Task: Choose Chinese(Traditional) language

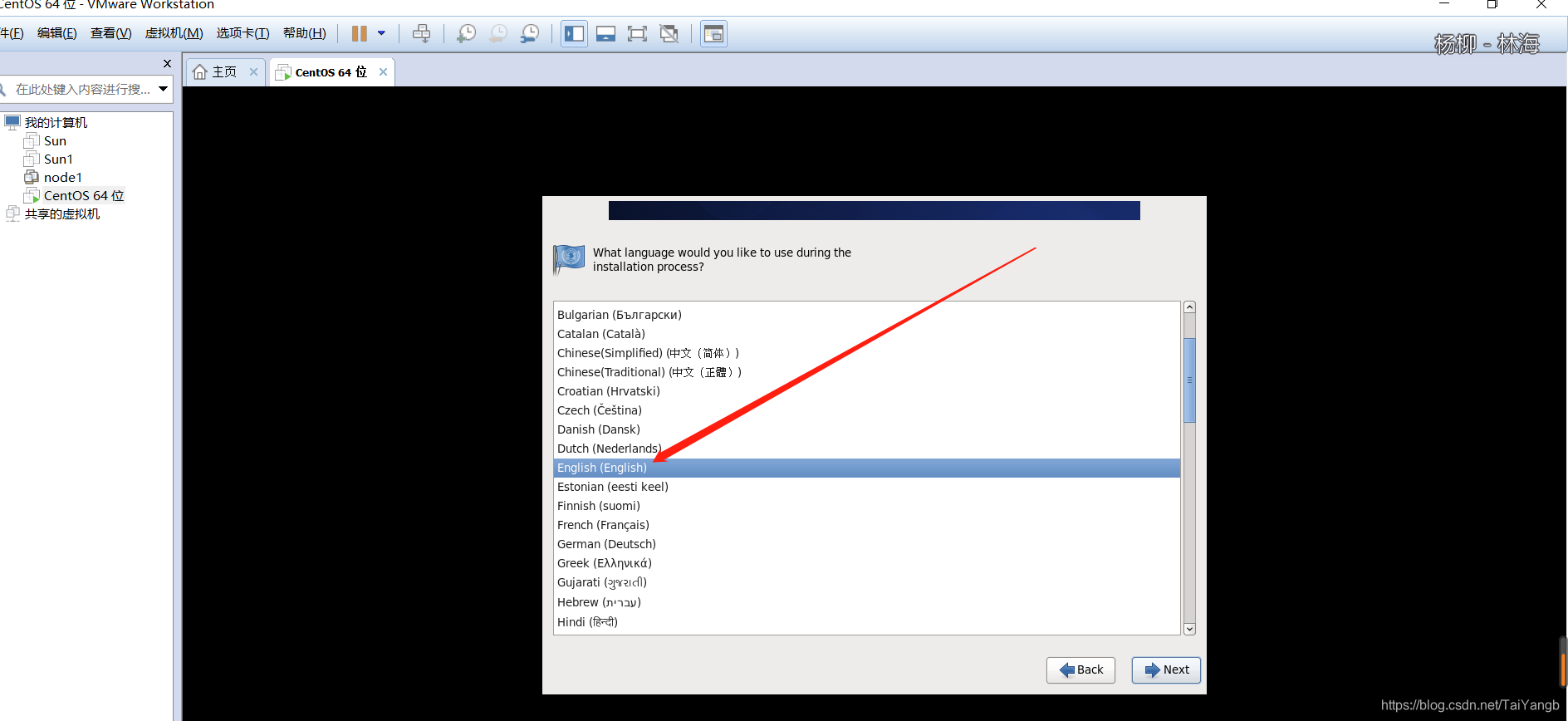Action: [866, 372]
